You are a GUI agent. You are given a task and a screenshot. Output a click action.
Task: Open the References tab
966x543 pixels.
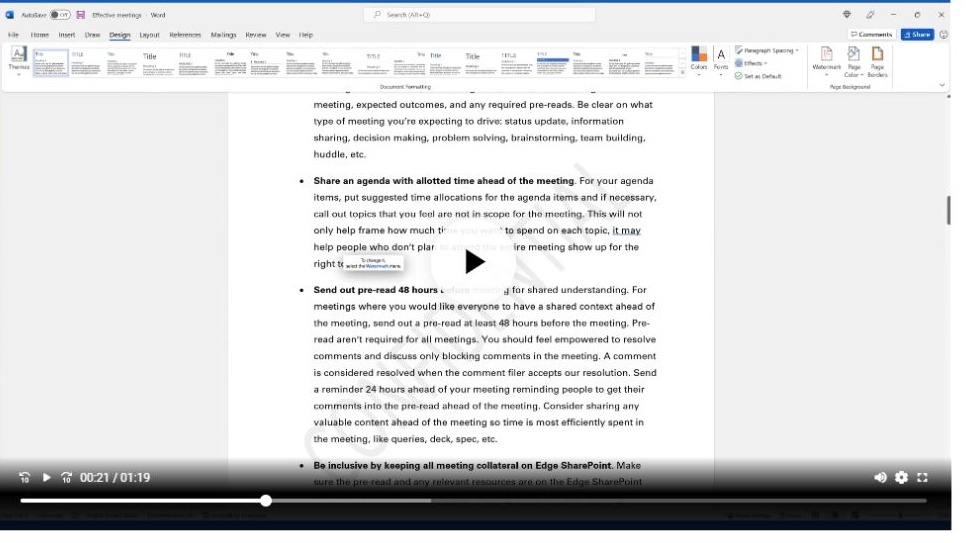[x=185, y=35]
